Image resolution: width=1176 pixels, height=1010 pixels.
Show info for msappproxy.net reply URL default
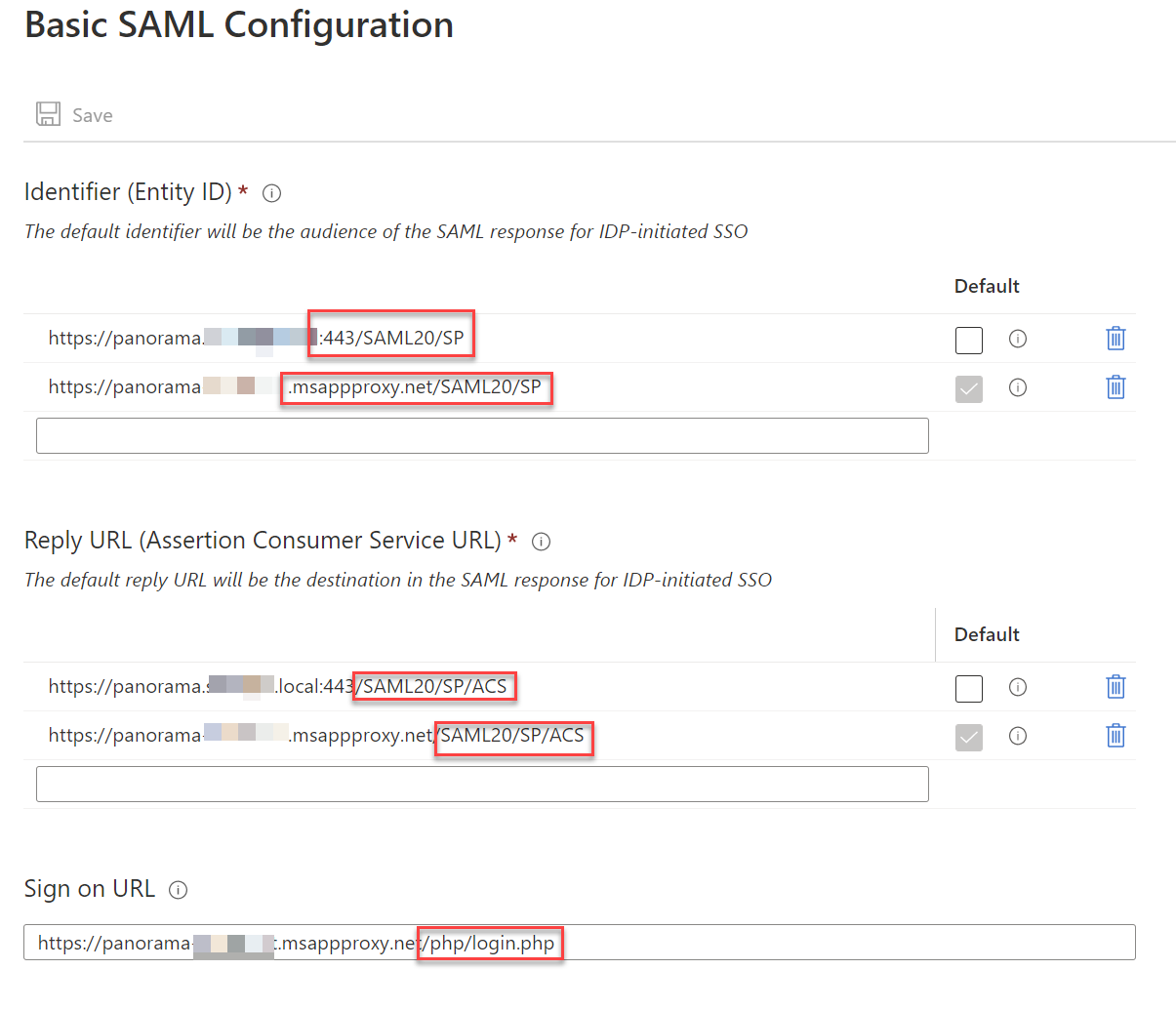pyautogui.click(x=1018, y=736)
